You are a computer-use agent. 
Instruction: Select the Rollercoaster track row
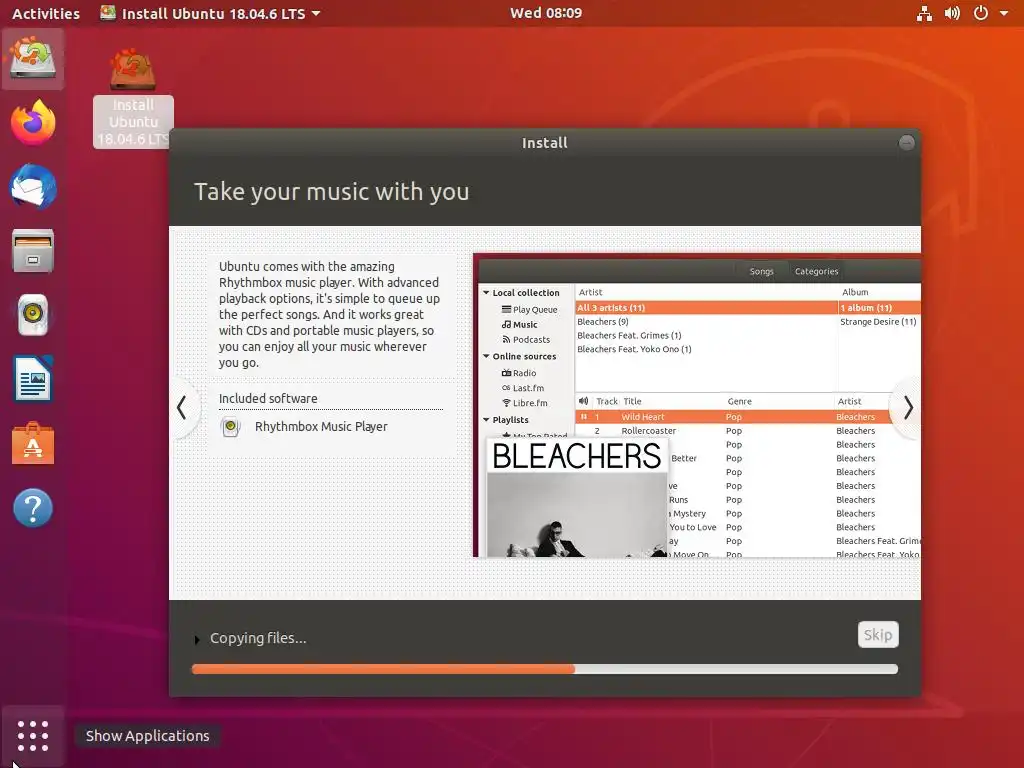click(748, 430)
